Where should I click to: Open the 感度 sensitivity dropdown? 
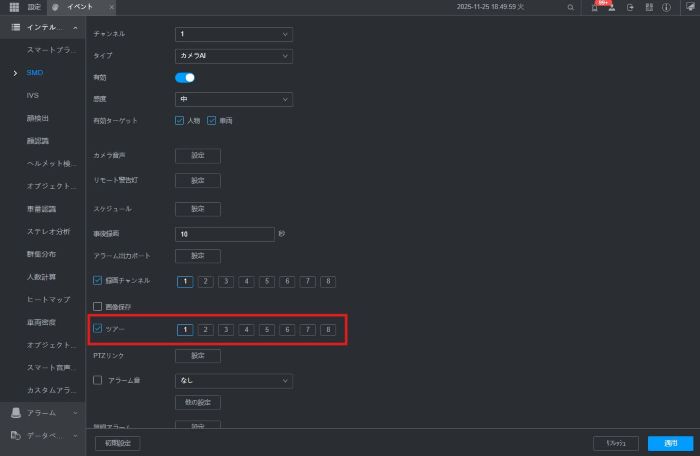pos(234,99)
